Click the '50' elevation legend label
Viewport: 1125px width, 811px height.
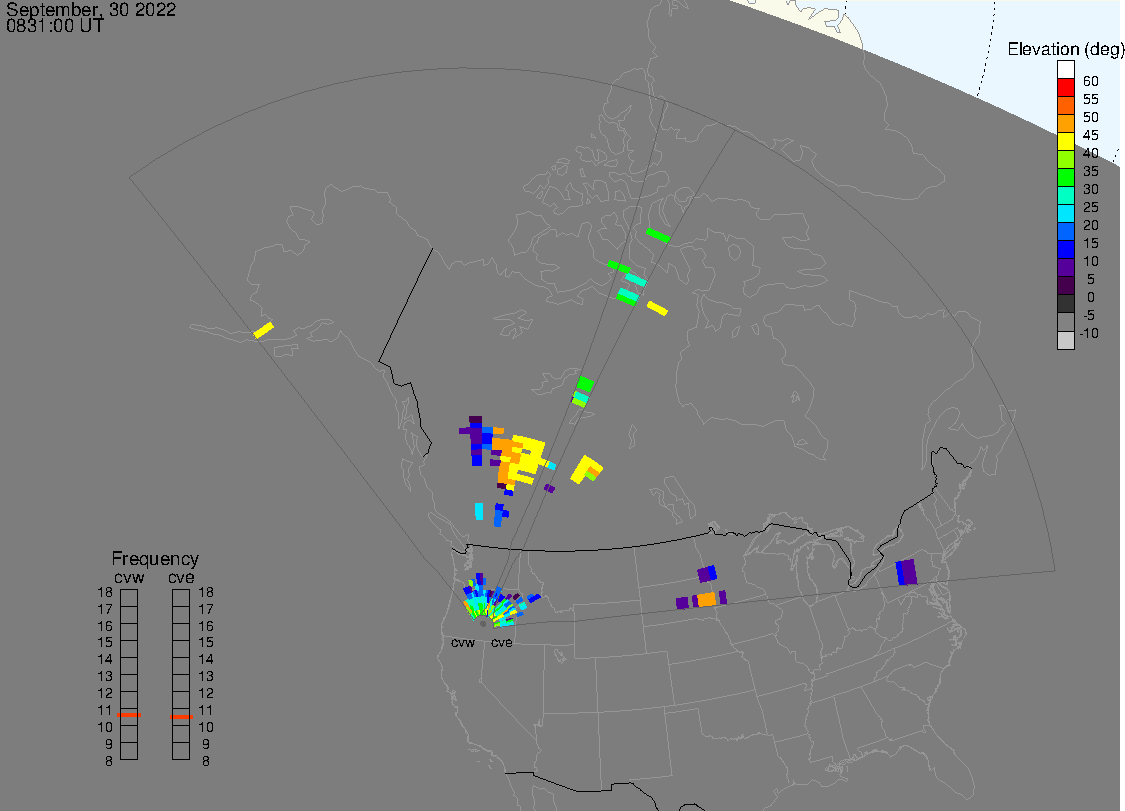coord(1091,117)
